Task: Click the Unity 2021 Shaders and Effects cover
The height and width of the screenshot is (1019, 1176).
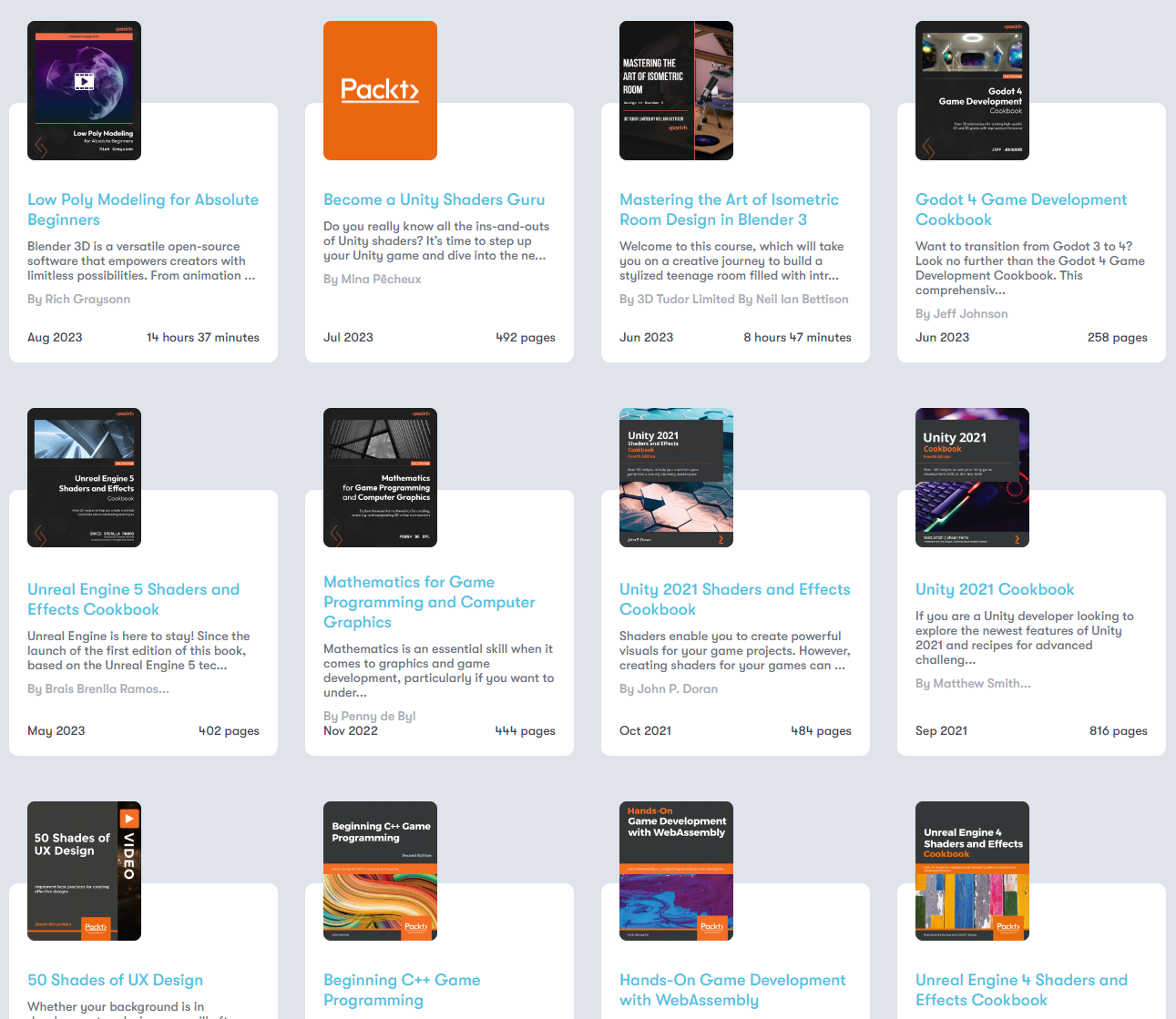Action: pyautogui.click(x=676, y=477)
